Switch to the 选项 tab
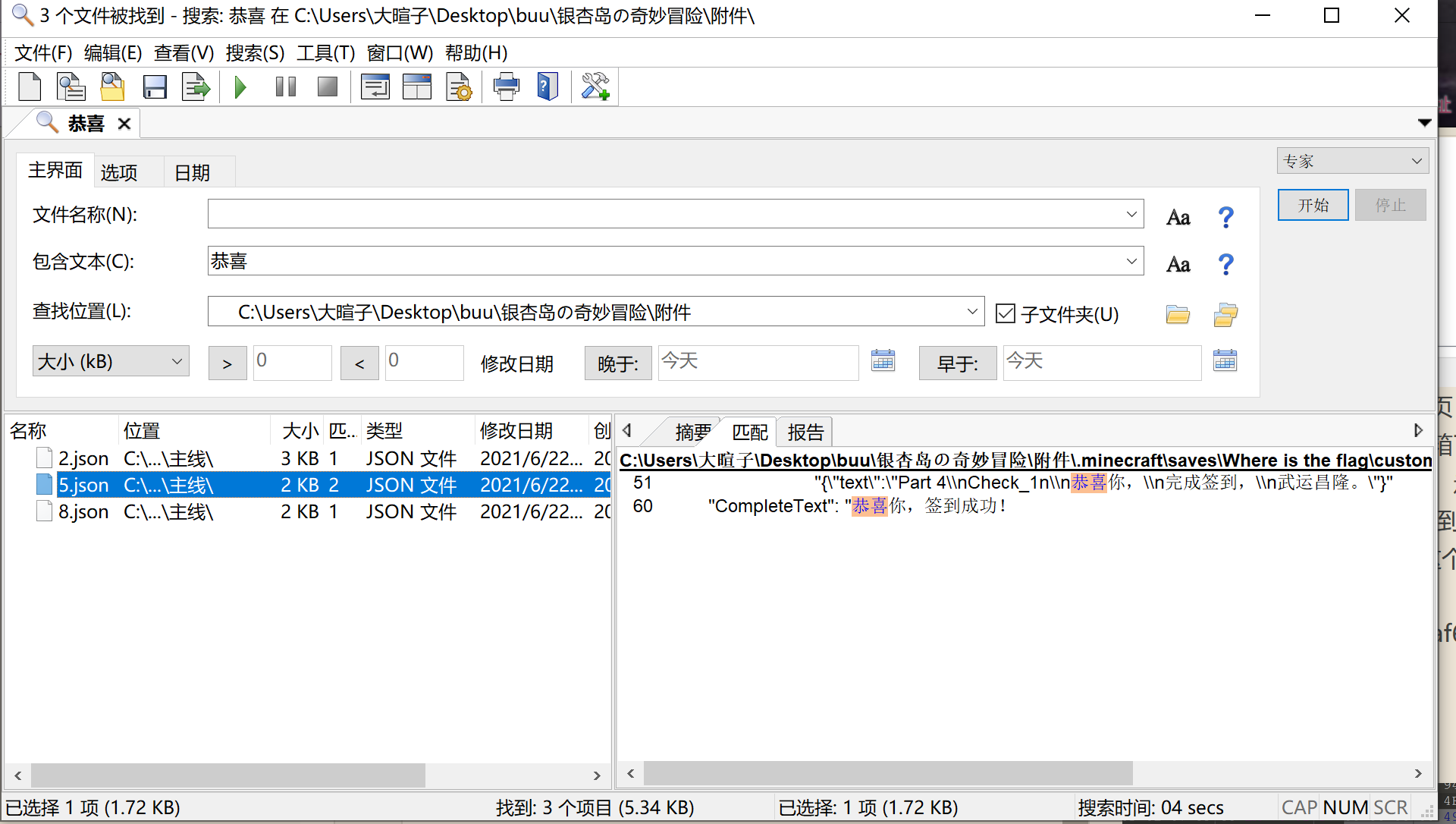Screen dimensions: 1456x824 point(119,173)
